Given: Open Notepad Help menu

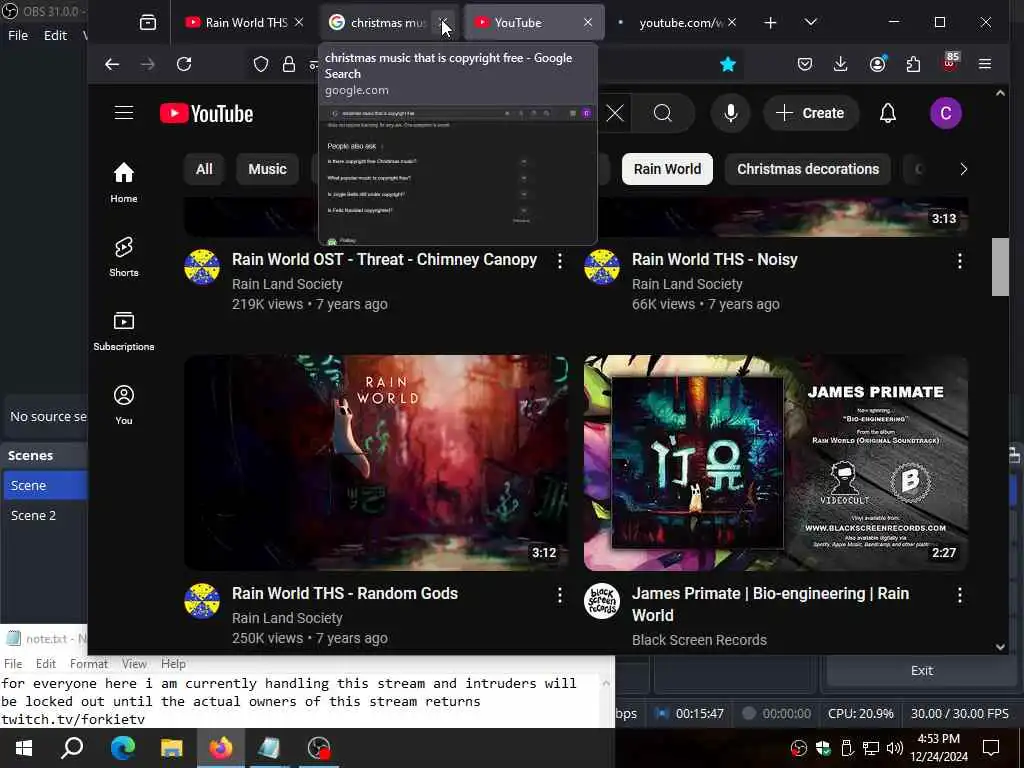Looking at the screenshot, I should [x=173, y=664].
